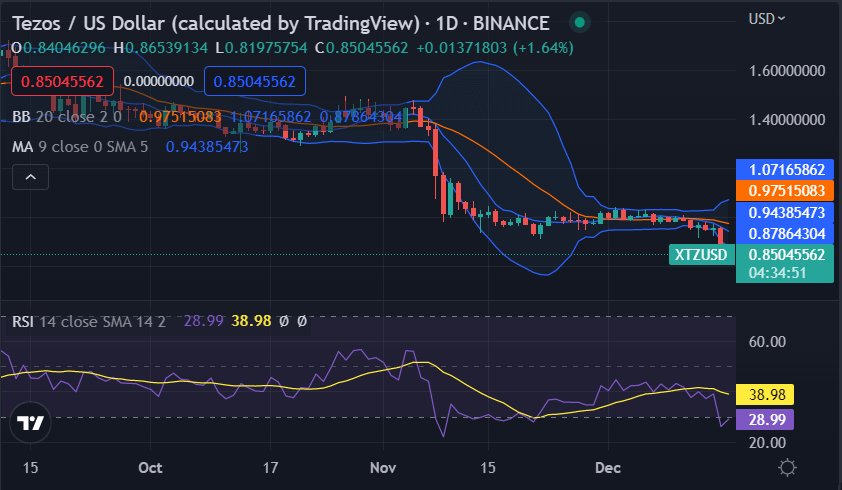This screenshot has width=842, height=490.
Task: Click the XTZUSD price label tag
Action: point(701,254)
